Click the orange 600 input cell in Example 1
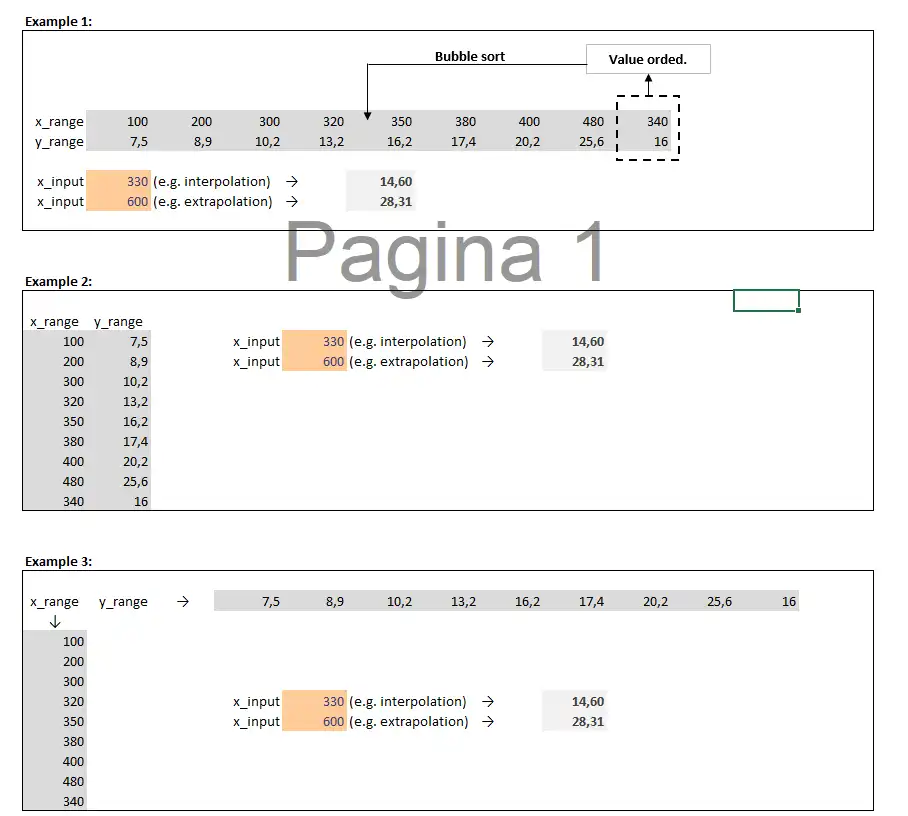This screenshot has width=908, height=816. 119,202
